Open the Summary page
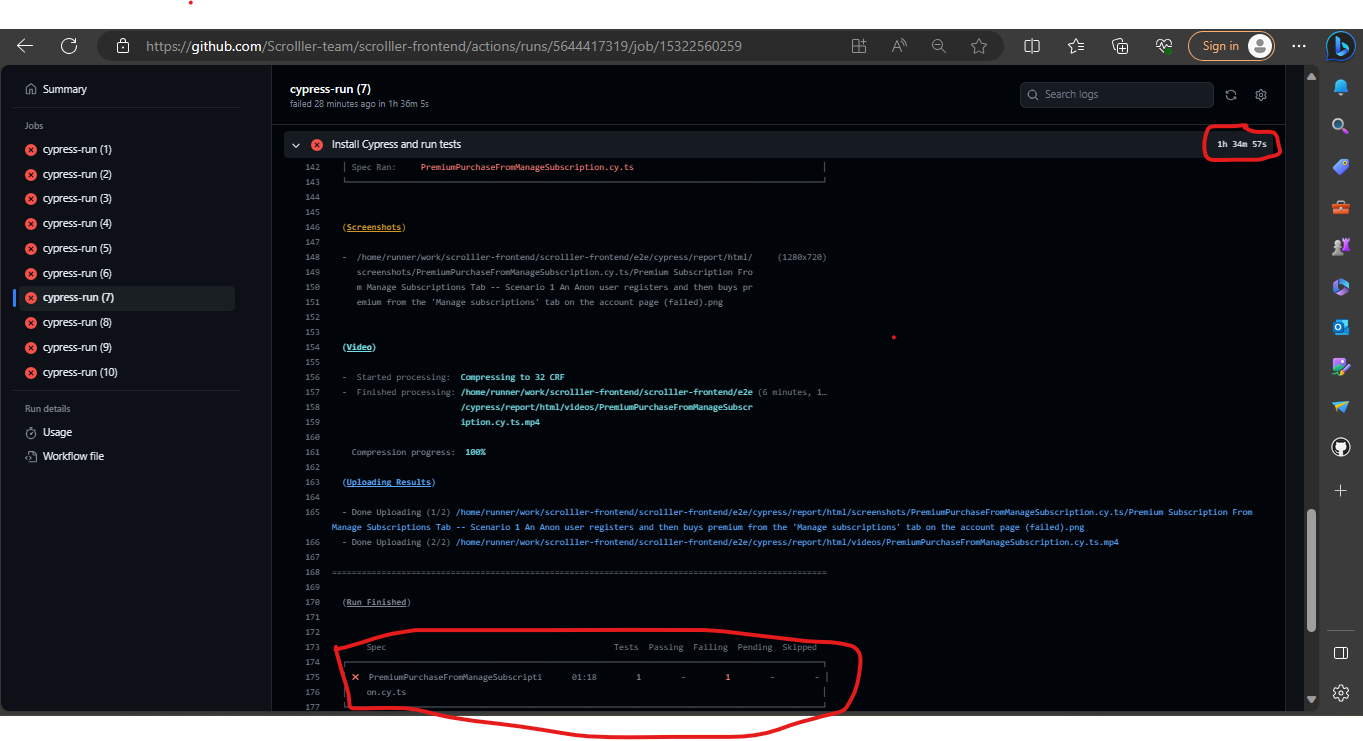The image size is (1363, 741). click(67, 89)
